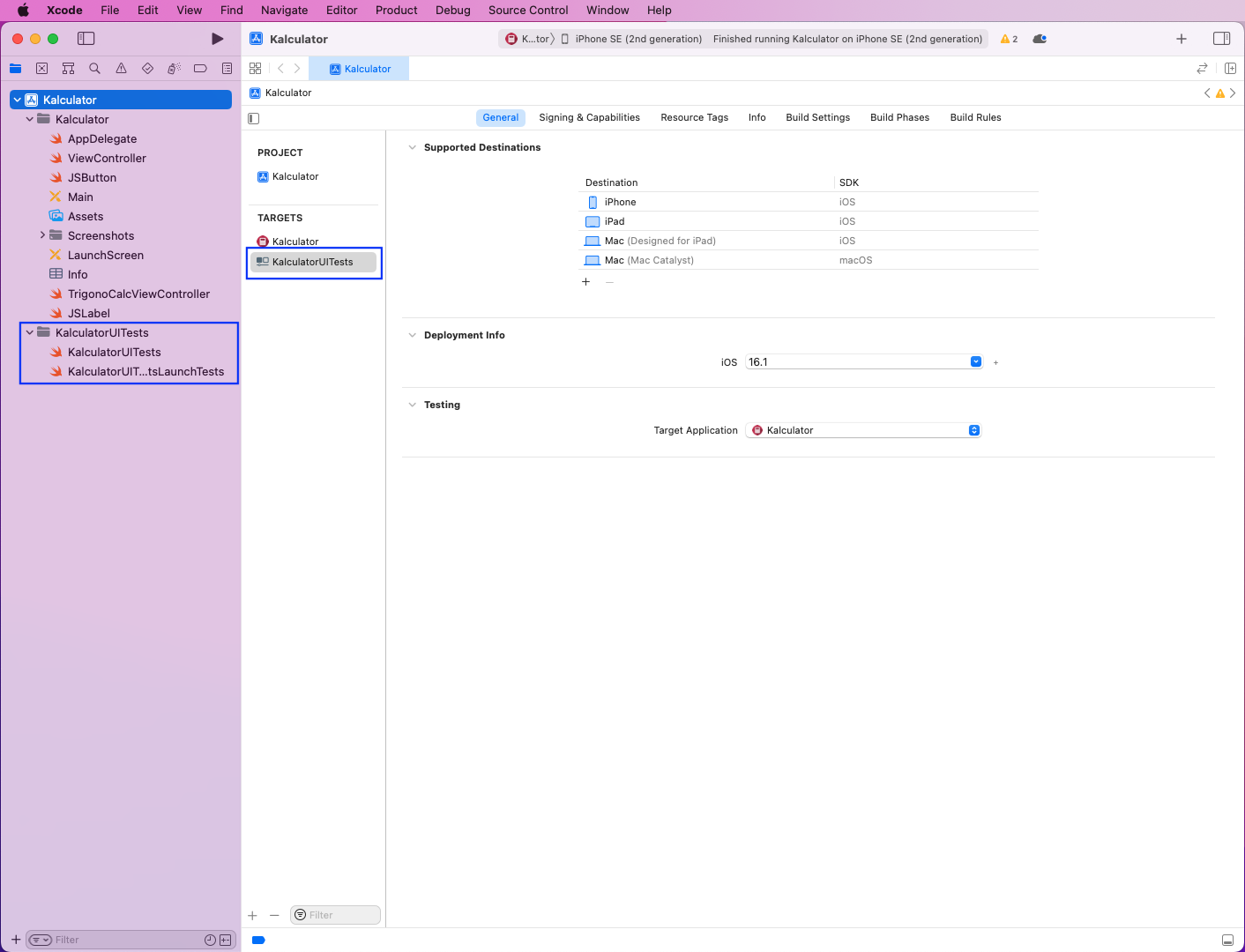Go forward with the editor forward arrow
Image resolution: width=1245 pixels, height=952 pixels.
297,69
